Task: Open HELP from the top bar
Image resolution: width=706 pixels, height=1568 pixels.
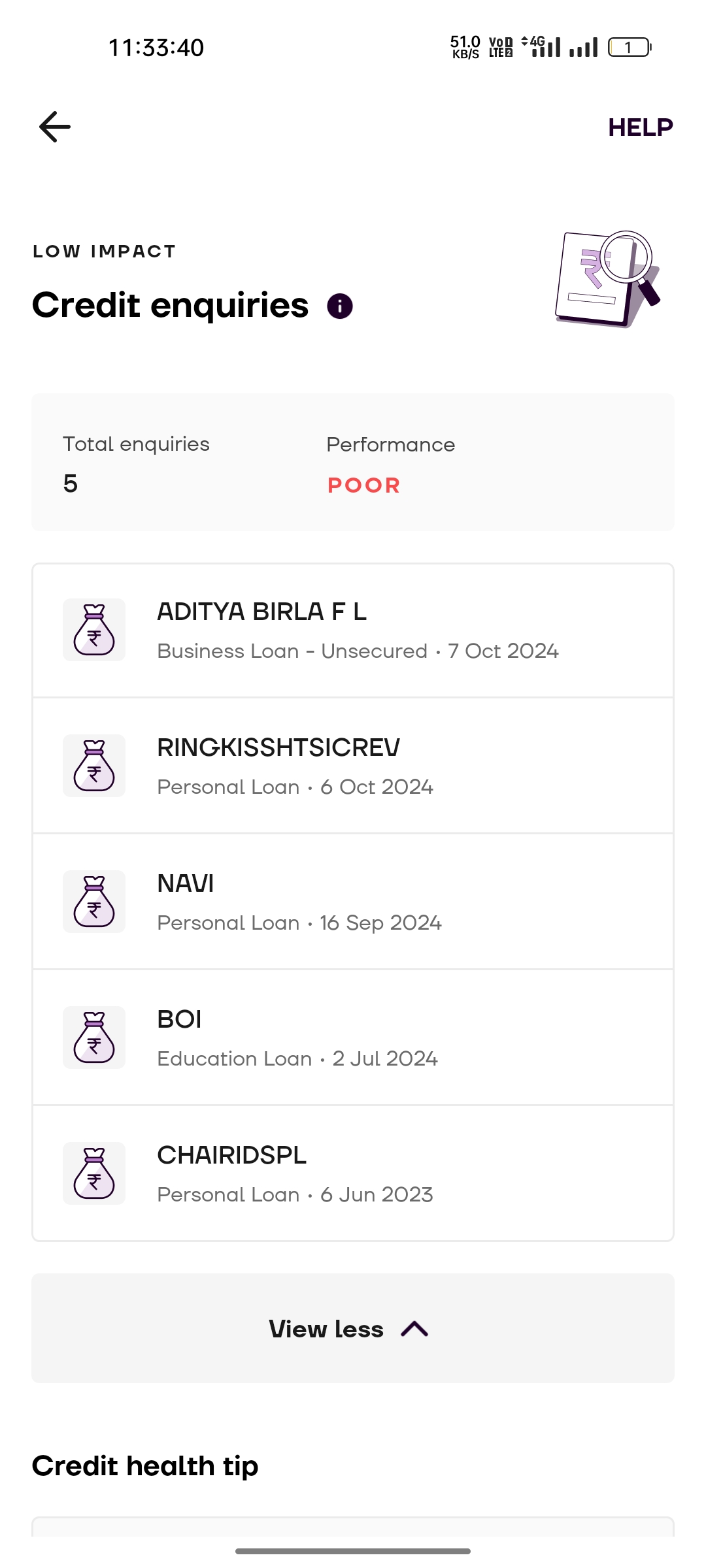Action: point(640,127)
